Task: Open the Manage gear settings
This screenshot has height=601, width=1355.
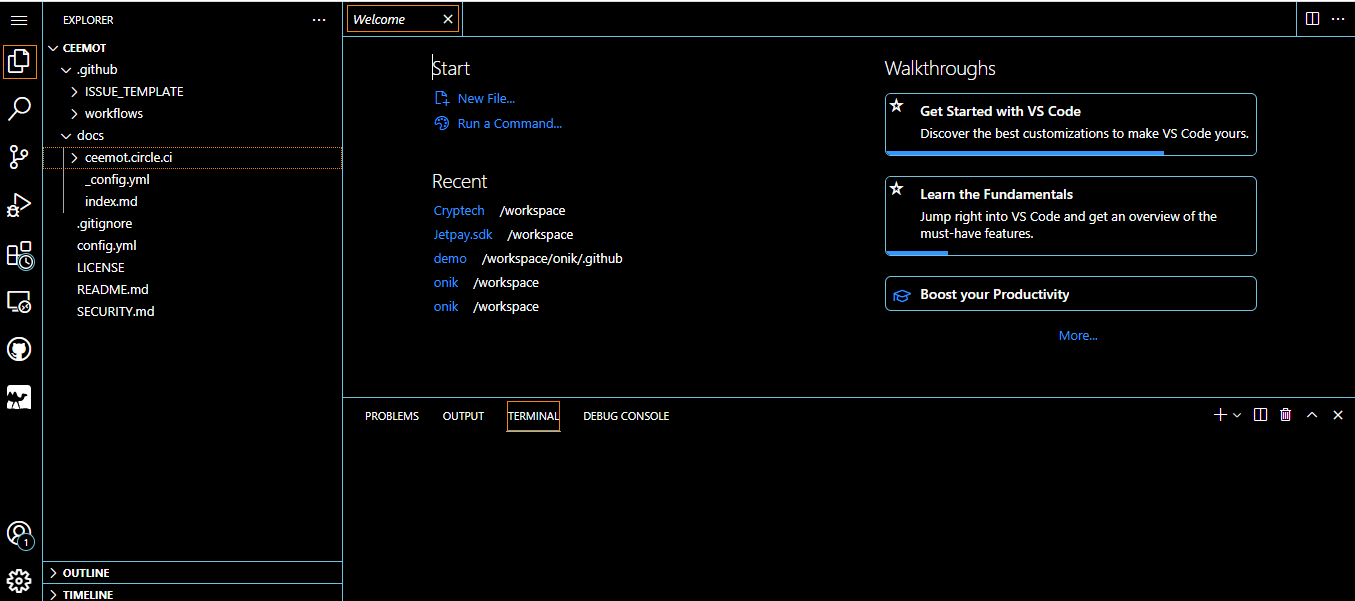Action: coord(19,581)
